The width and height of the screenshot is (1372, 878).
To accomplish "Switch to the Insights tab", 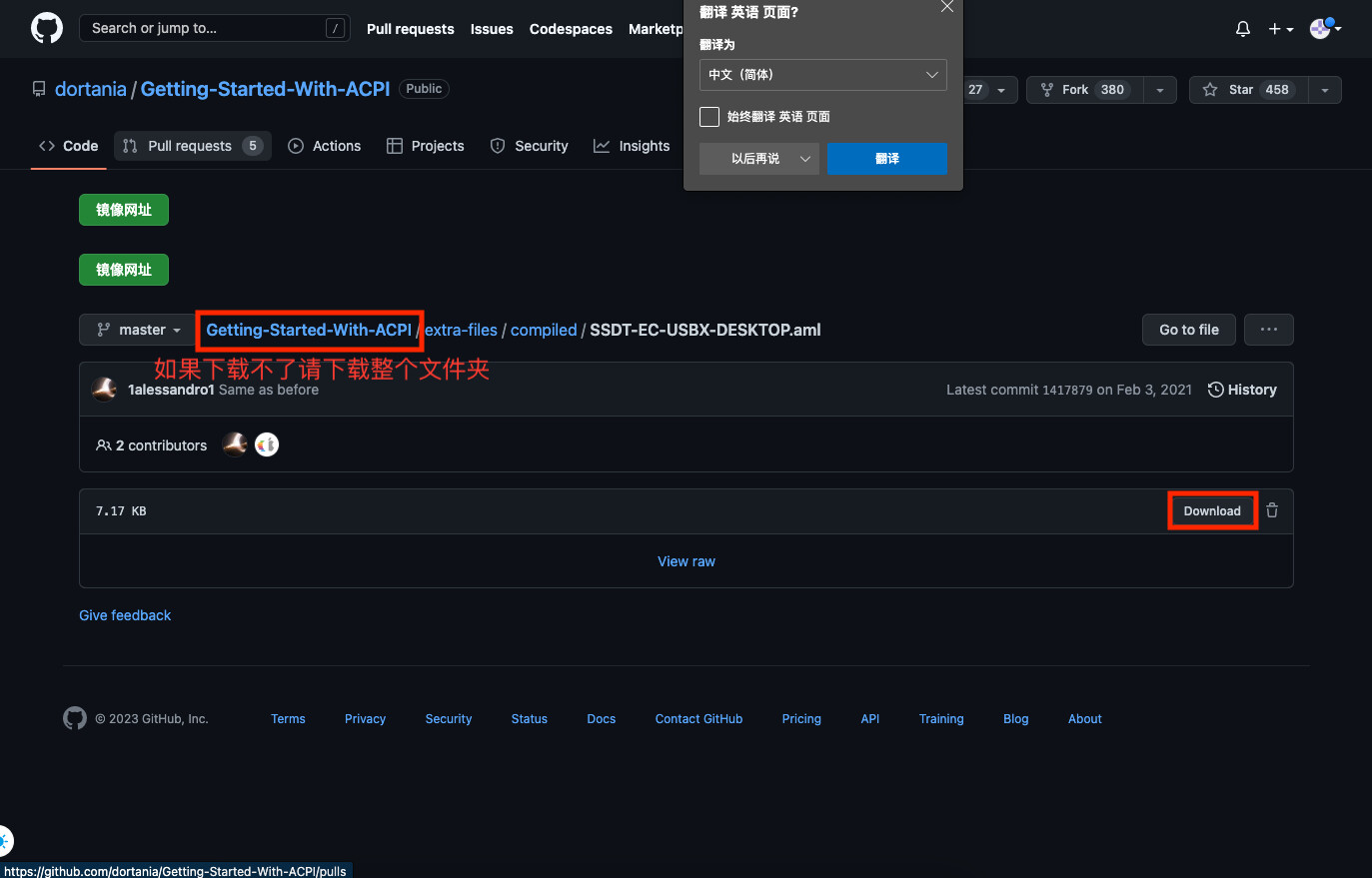I will [x=632, y=146].
